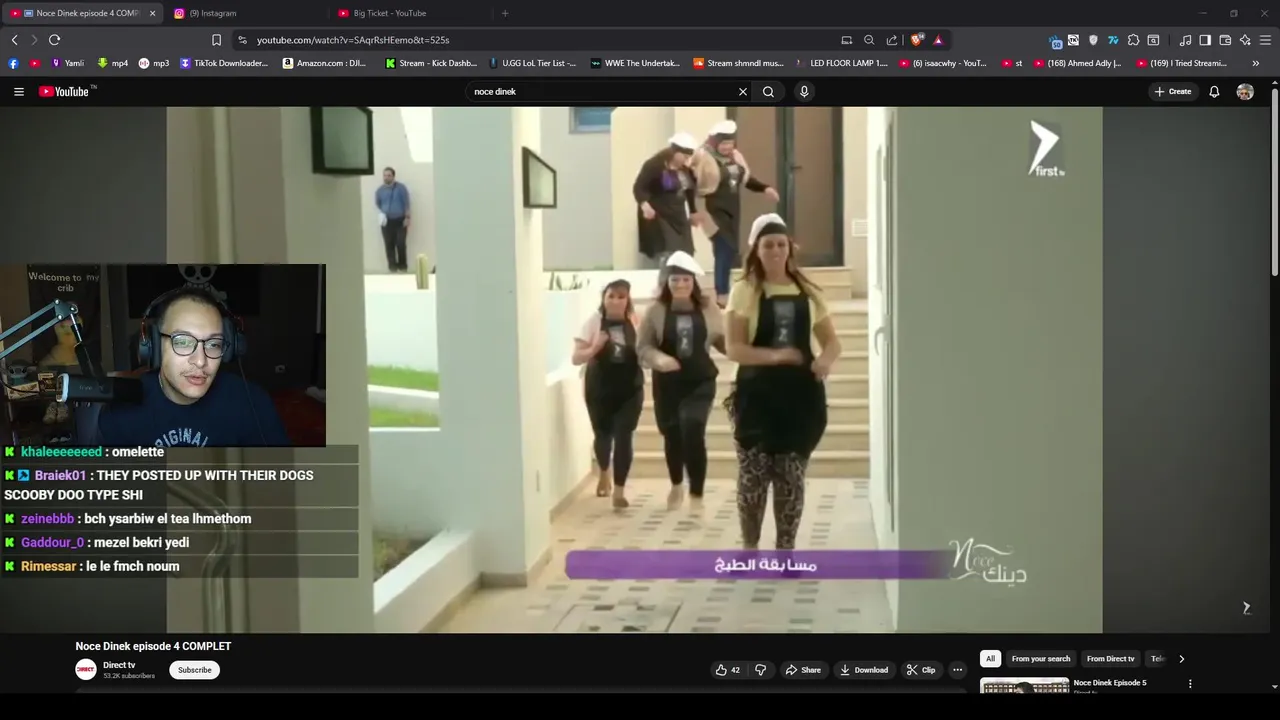This screenshot has width=1280, height=720.
Task: Select 'From Direct tv' chip
Action: 1110,659
